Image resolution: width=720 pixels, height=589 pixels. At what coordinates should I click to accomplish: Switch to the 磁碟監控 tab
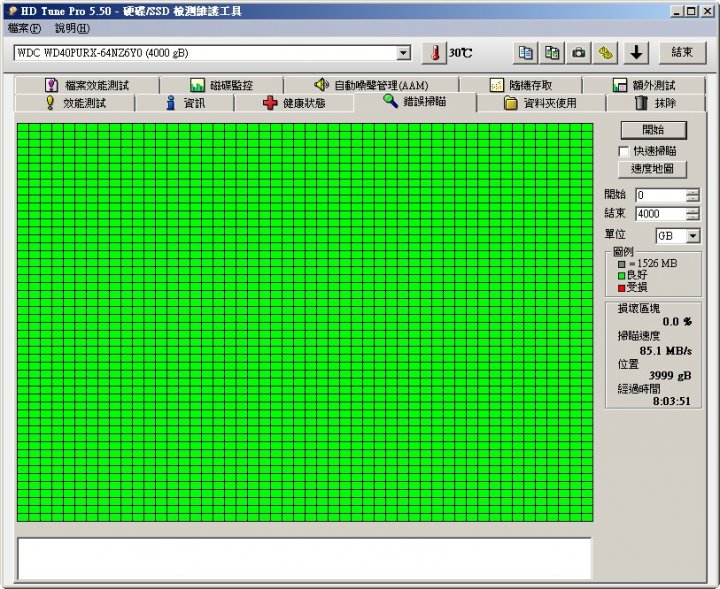(221, 85)
